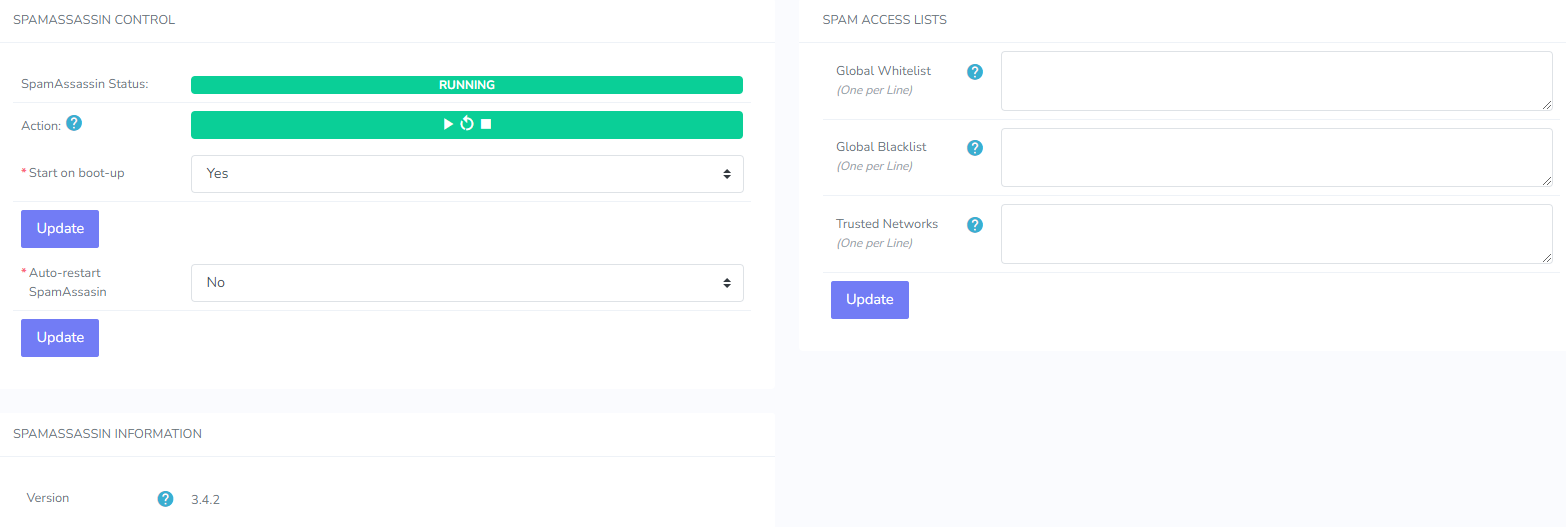This screenshot has width=1566, height=527.
Task: Open the Start on boot-up dropdown
Action: click(467, 174)
